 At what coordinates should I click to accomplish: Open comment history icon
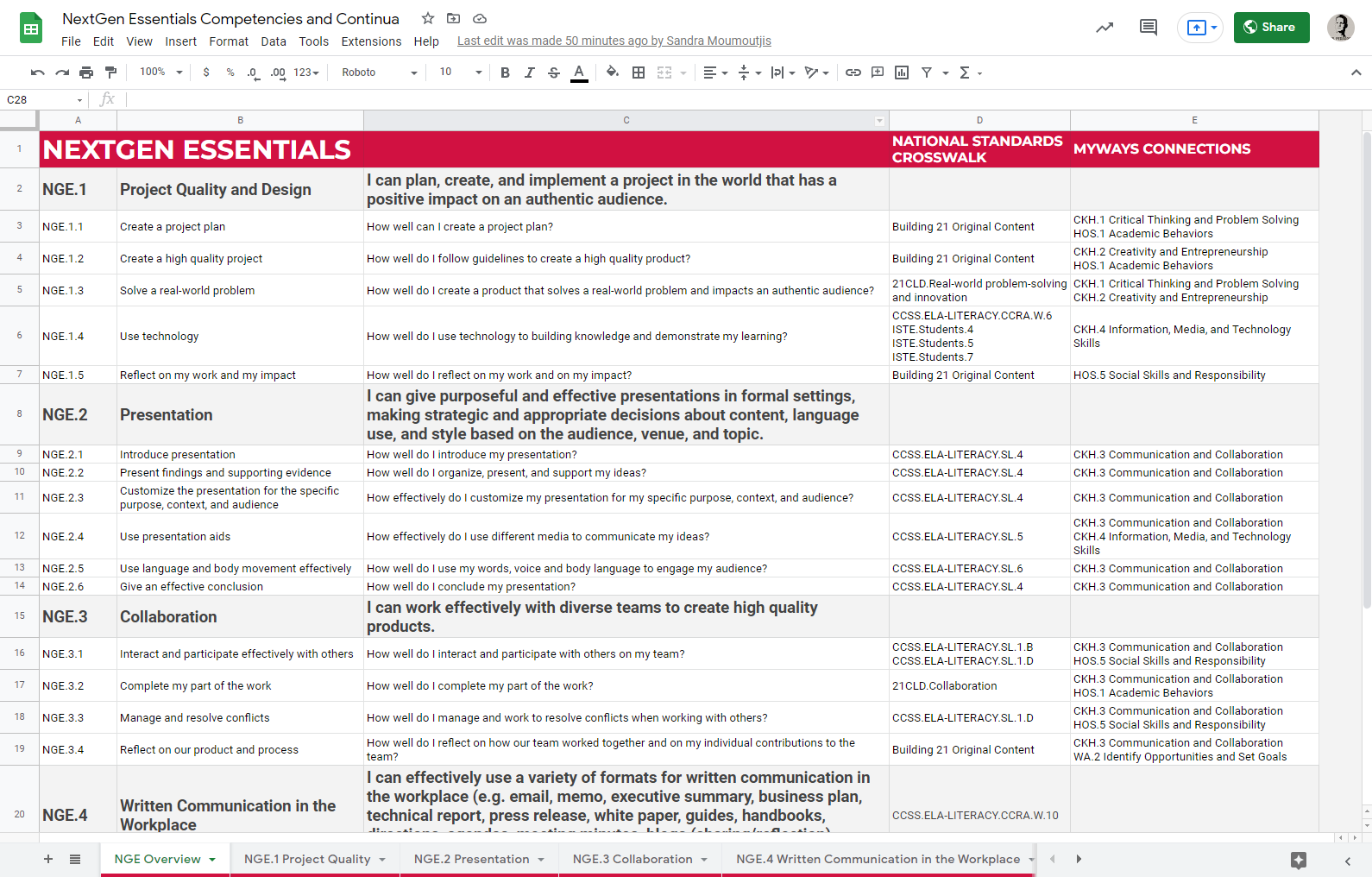tap(1148, 28)
